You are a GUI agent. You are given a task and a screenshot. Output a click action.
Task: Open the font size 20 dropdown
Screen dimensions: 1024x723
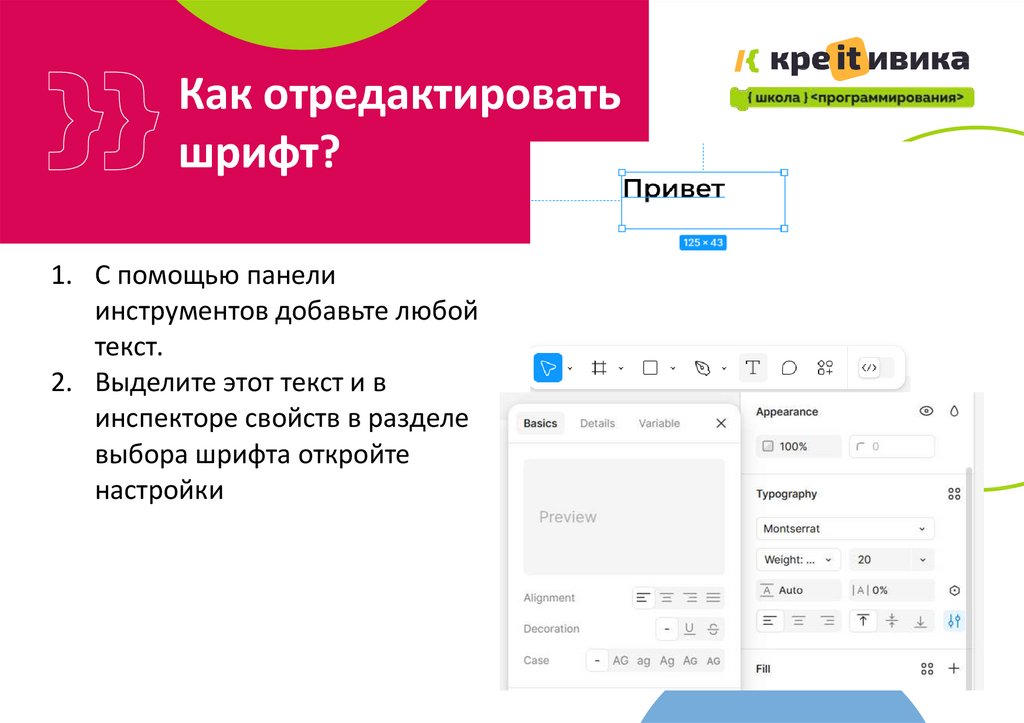click(x=890, y=558)
